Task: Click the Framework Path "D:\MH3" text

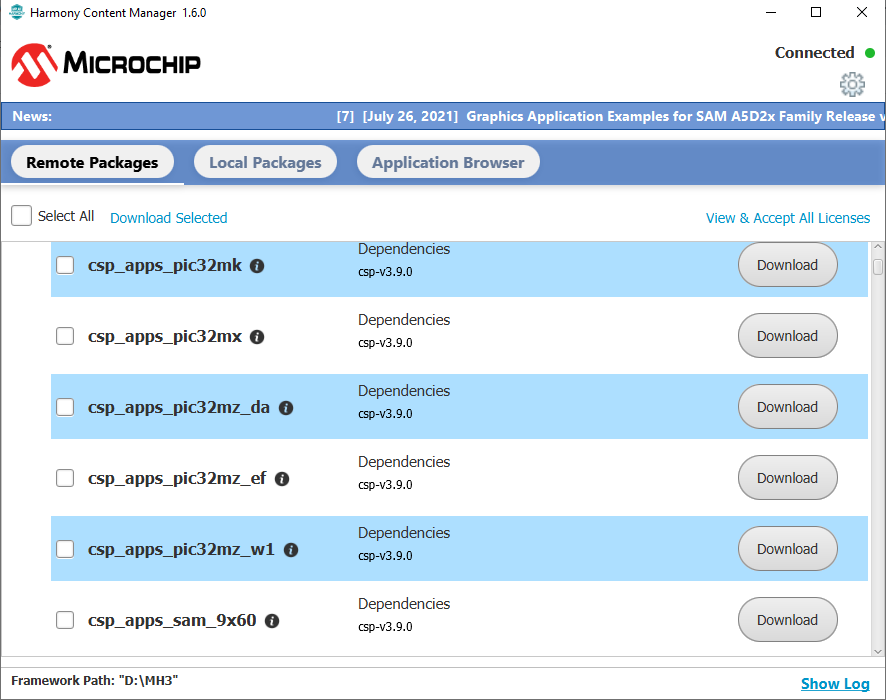Action: (x=94, y=680)
